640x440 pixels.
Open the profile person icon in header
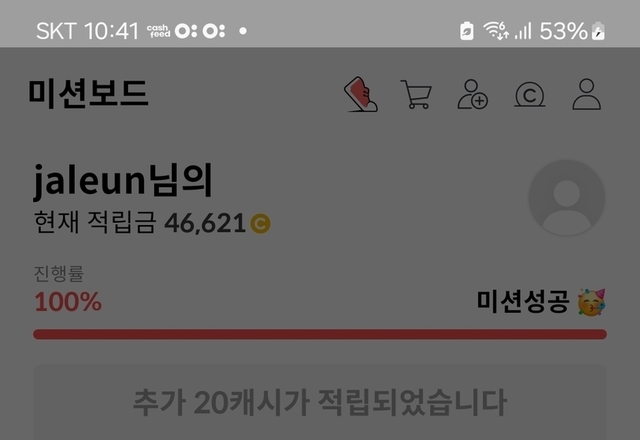587,94
